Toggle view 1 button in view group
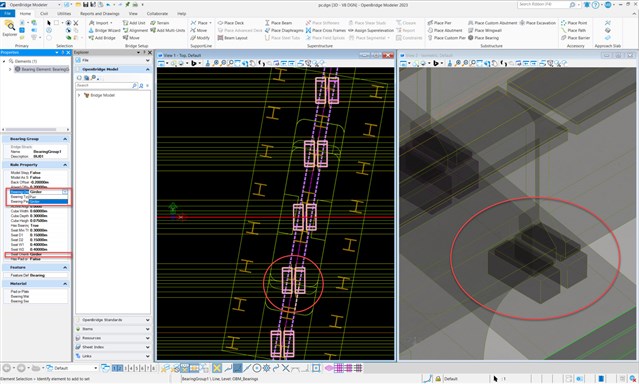Viewport: 639px width, 384px height. pyautogui.click(x=115, y=368)
